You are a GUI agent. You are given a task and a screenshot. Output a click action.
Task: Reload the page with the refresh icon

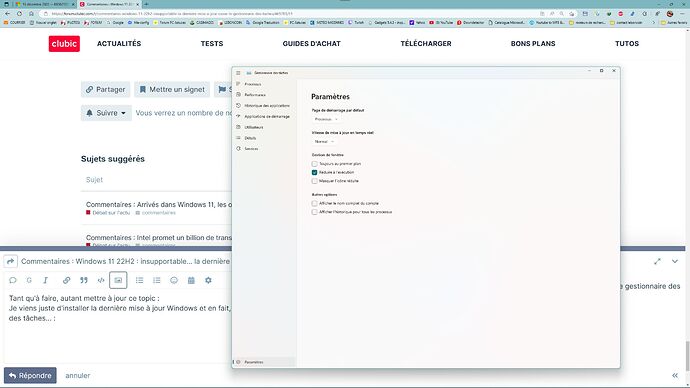19,14
